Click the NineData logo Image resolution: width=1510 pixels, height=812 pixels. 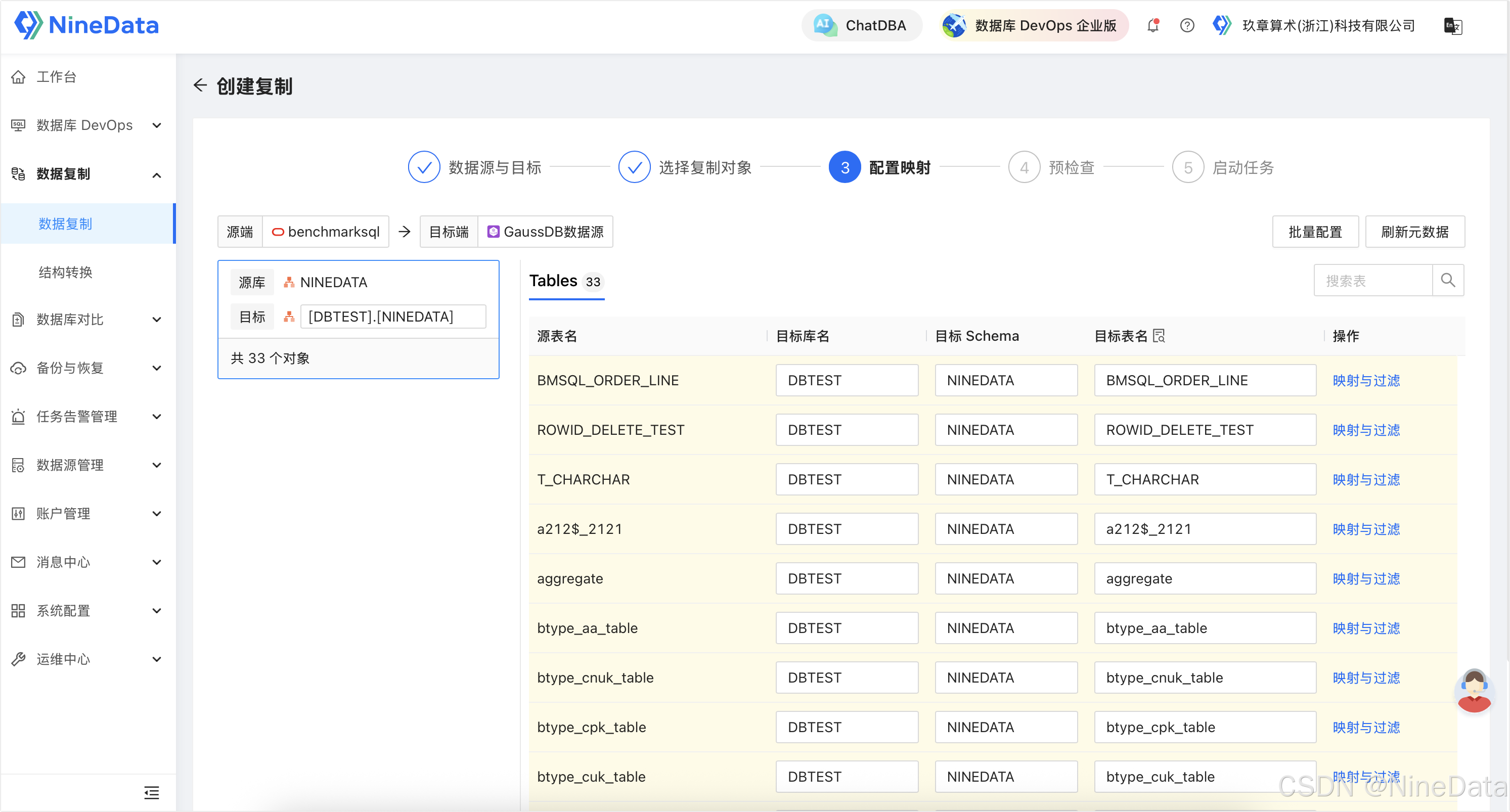(87, 25)
